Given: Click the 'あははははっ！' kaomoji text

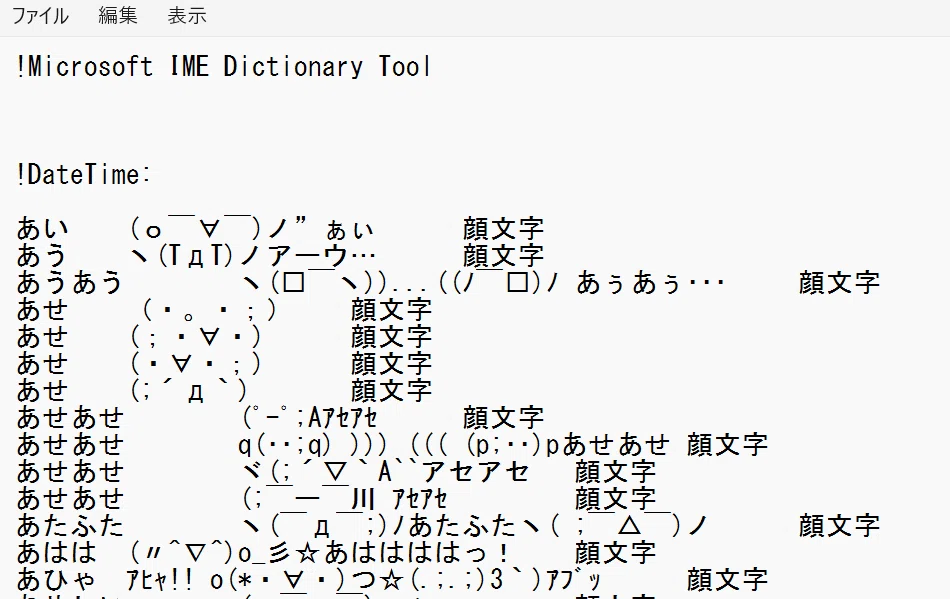Looking at the screenshot, I should 419,552.
